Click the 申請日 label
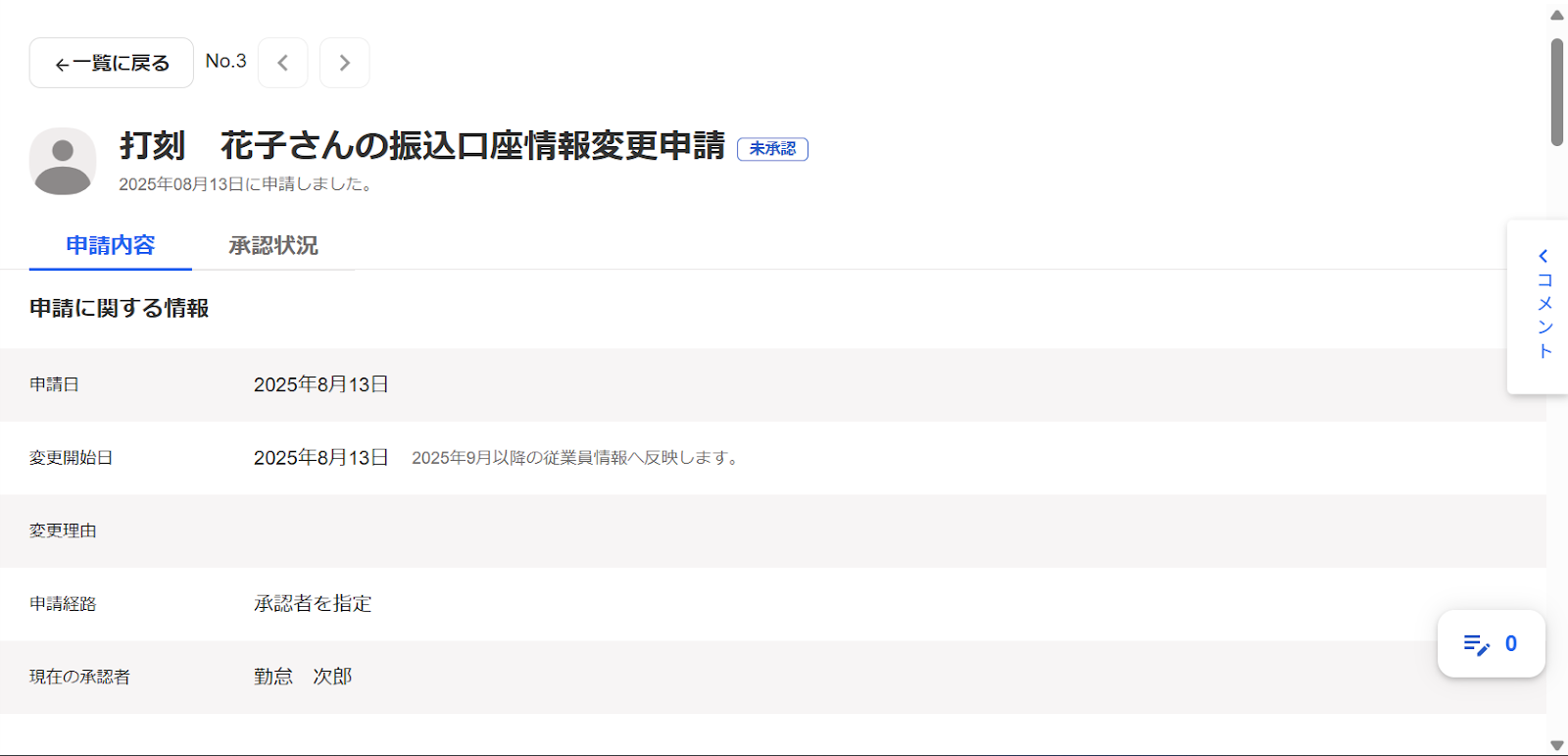Screen dimensions: 1568x756 [55, 384]
